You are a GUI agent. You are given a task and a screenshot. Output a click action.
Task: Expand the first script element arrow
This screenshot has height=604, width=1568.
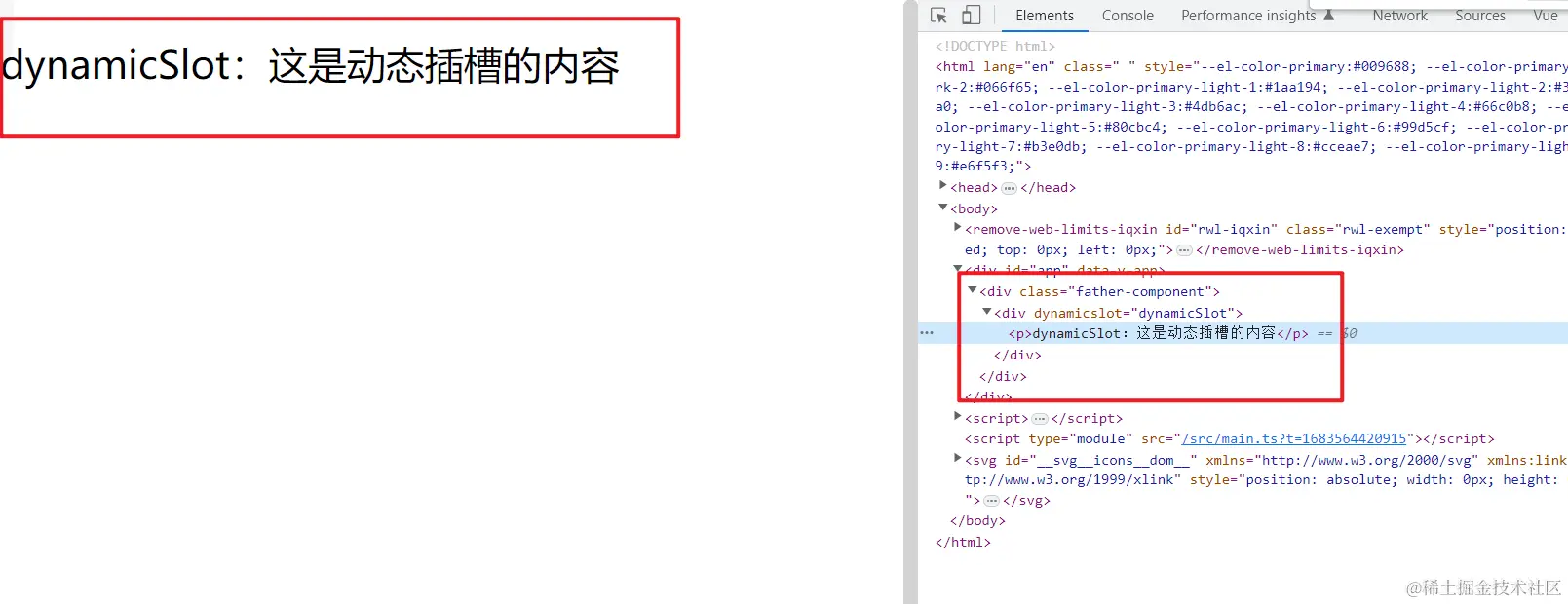tap(957, 416)
